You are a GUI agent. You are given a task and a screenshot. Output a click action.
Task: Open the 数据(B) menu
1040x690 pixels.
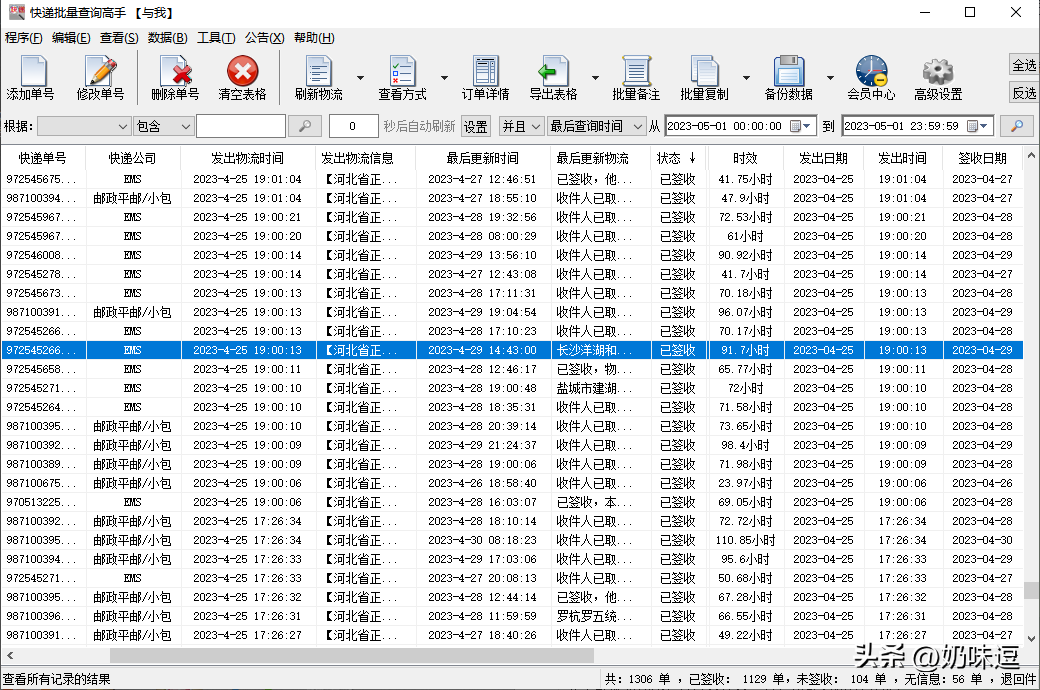click(x=167, y=38)
